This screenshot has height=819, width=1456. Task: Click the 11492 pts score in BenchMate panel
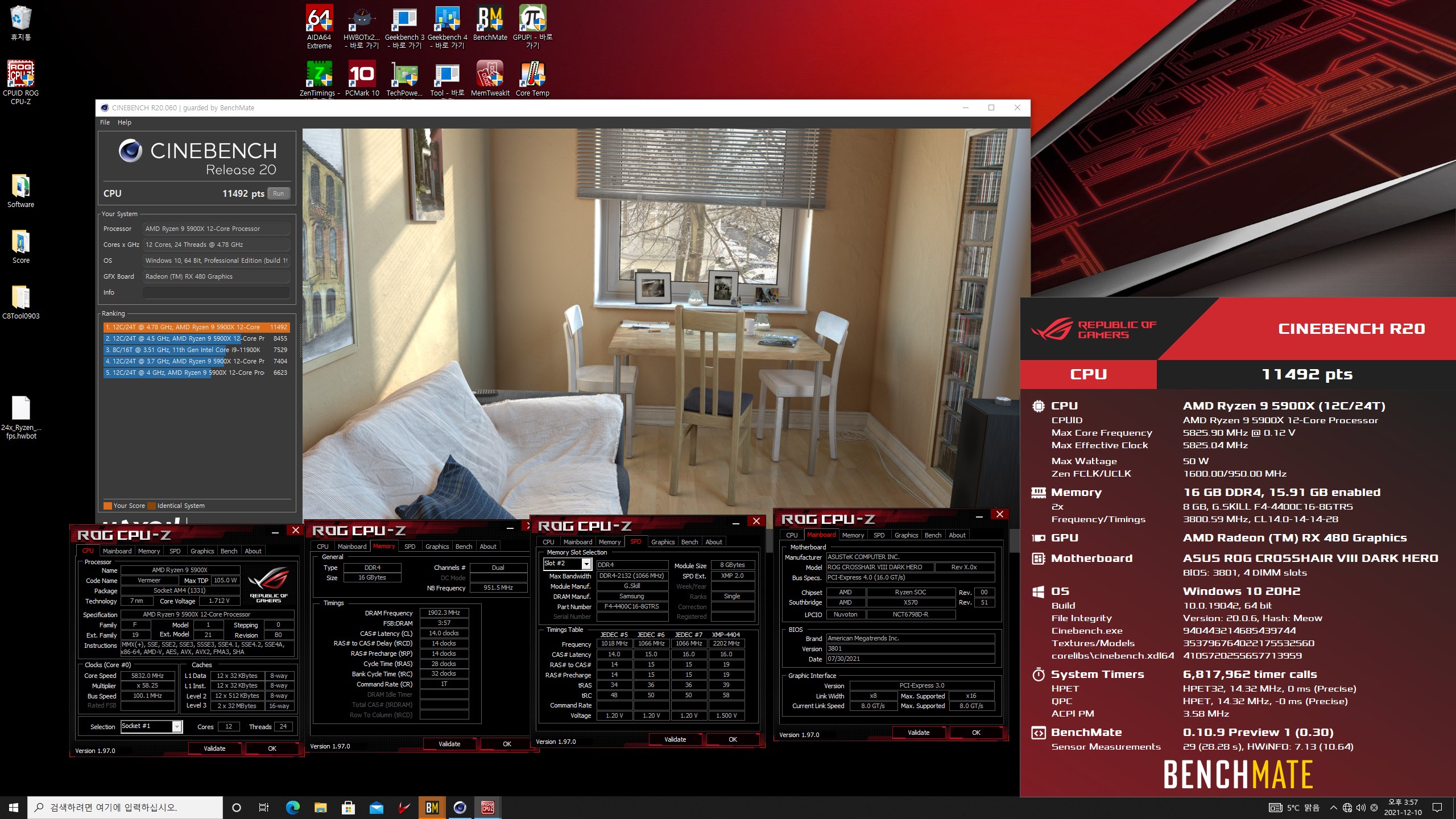[x=1307, y=374]
